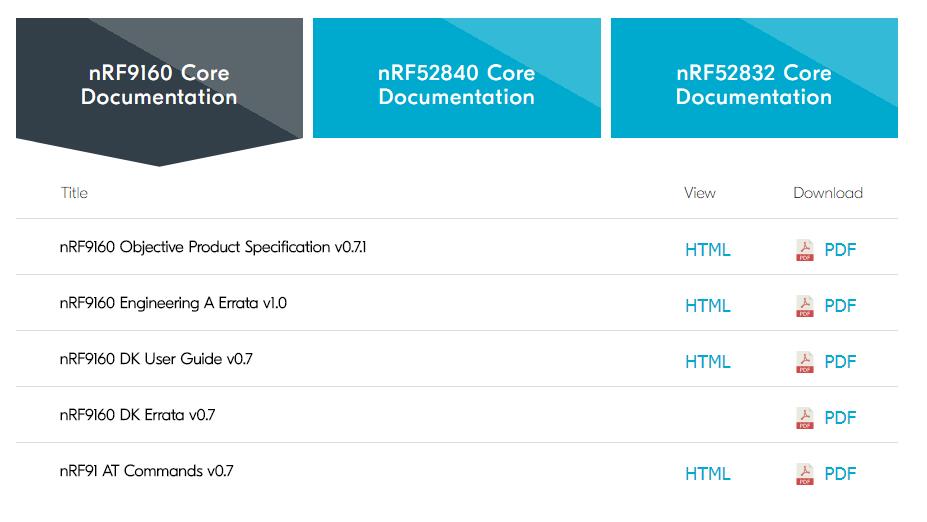Click PDF icon for nRF9160 DK Errata
This screenshot has height=522, width=927.
coord(804,418)
